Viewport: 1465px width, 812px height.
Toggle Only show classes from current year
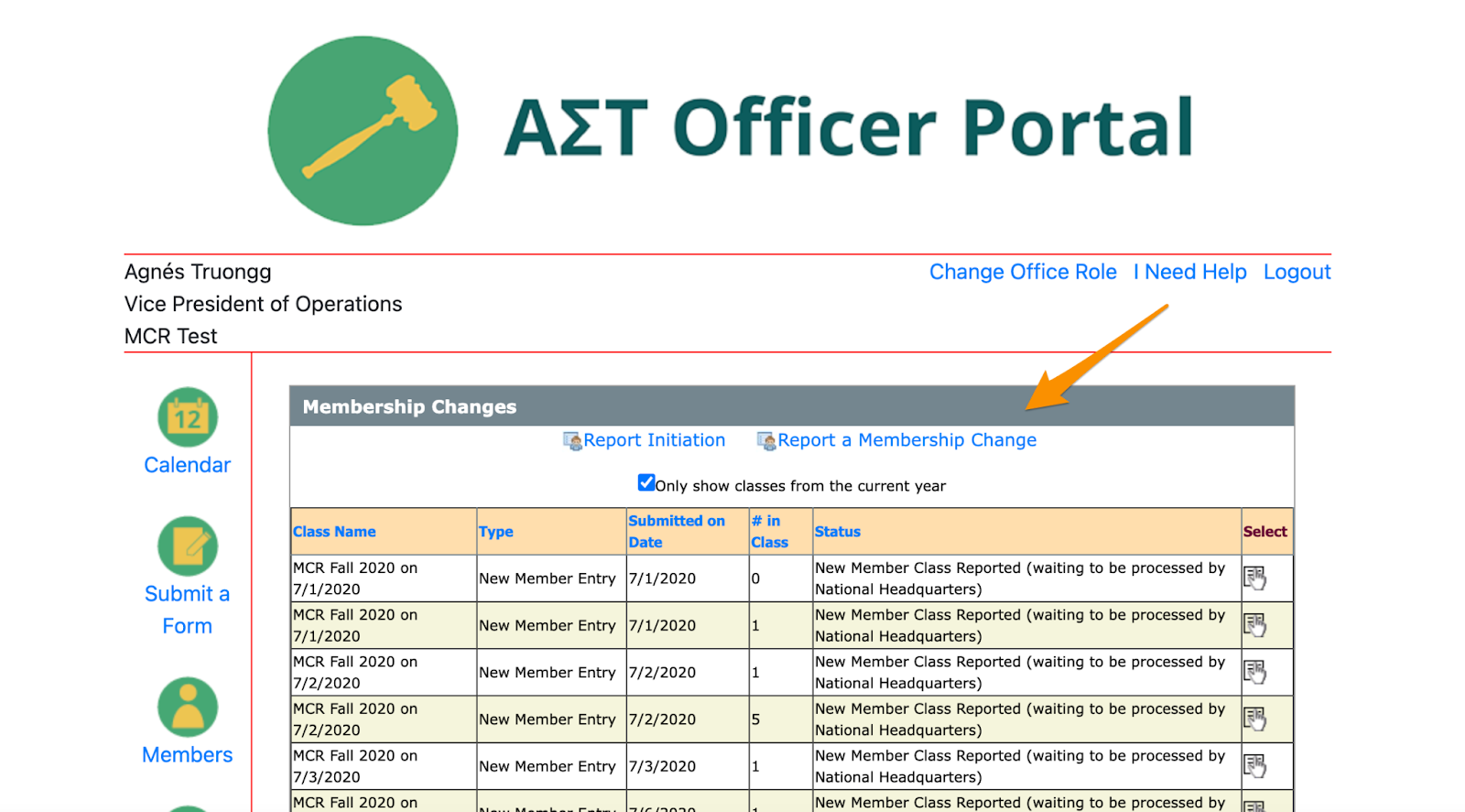tap(646, 482)
